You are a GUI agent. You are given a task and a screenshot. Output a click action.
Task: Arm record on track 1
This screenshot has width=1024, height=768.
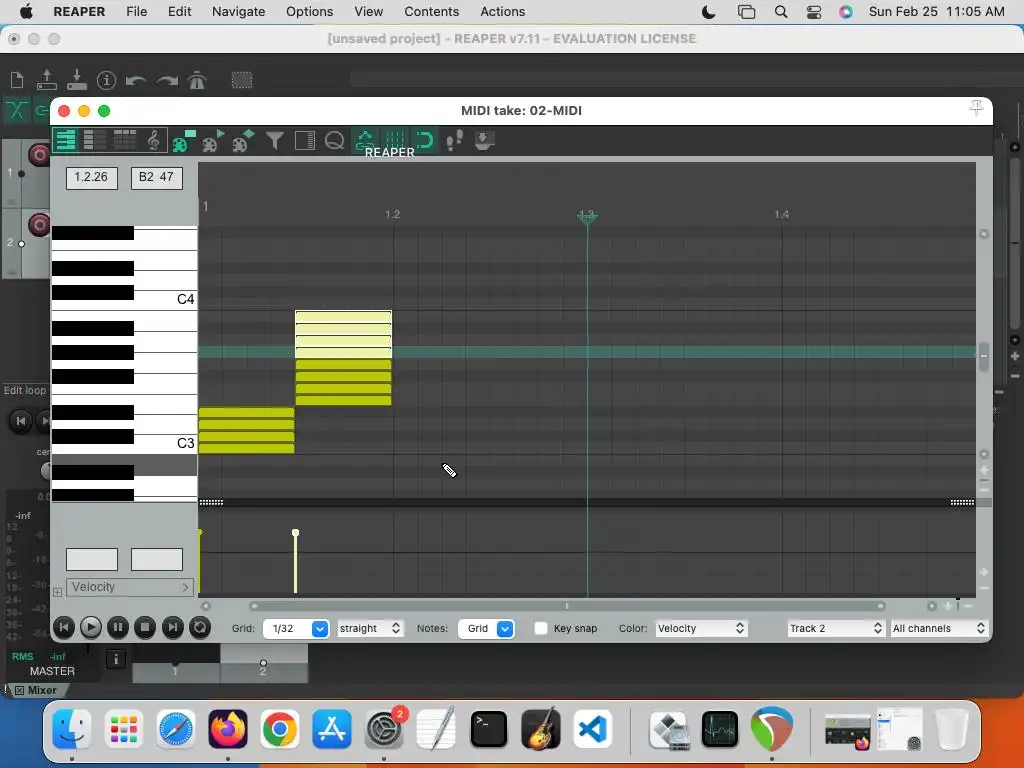(39, 155)
